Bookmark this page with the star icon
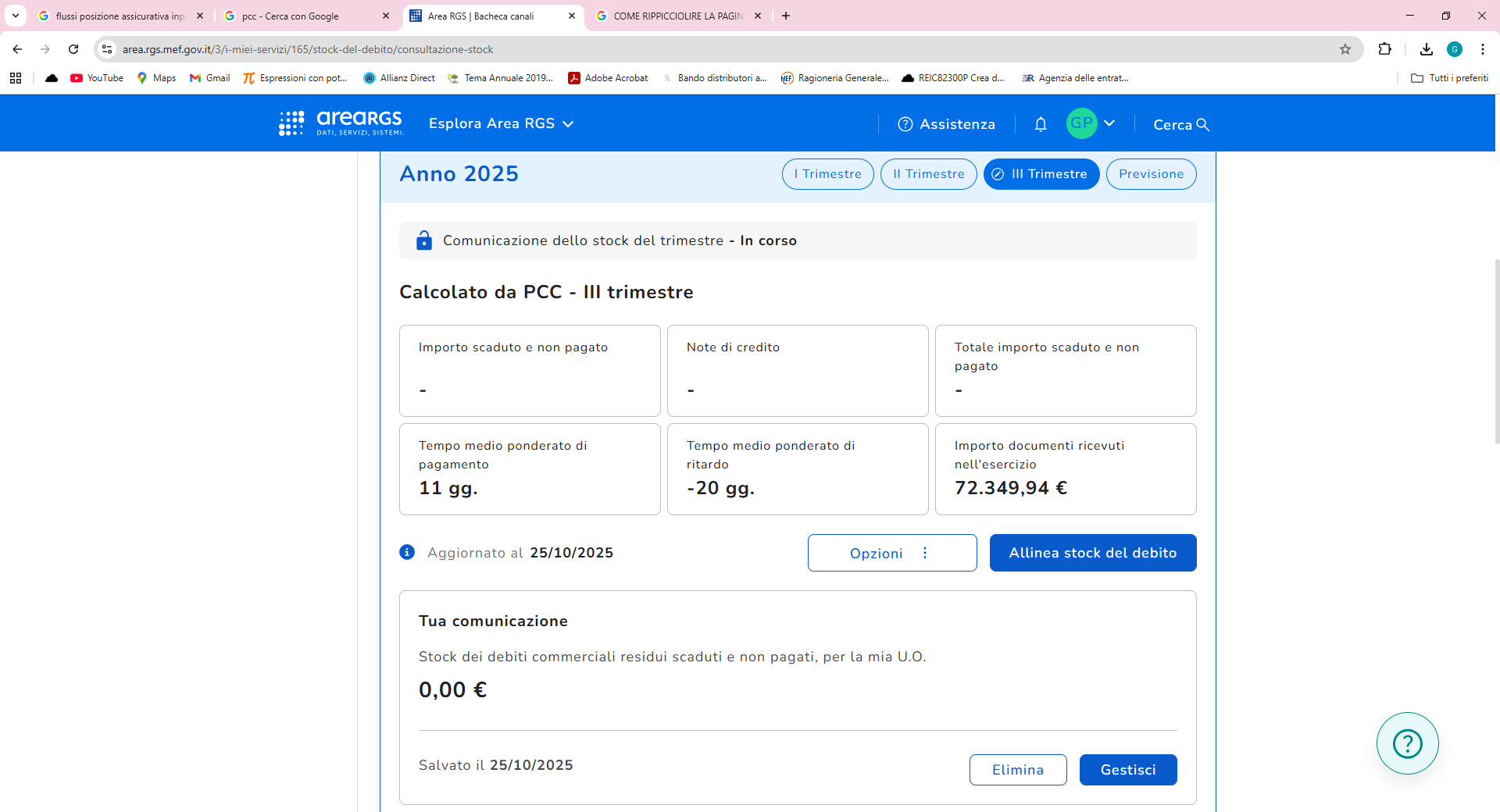Image resolution: width=1500 pixels, height=812 pixels. tap(1345, 49)
